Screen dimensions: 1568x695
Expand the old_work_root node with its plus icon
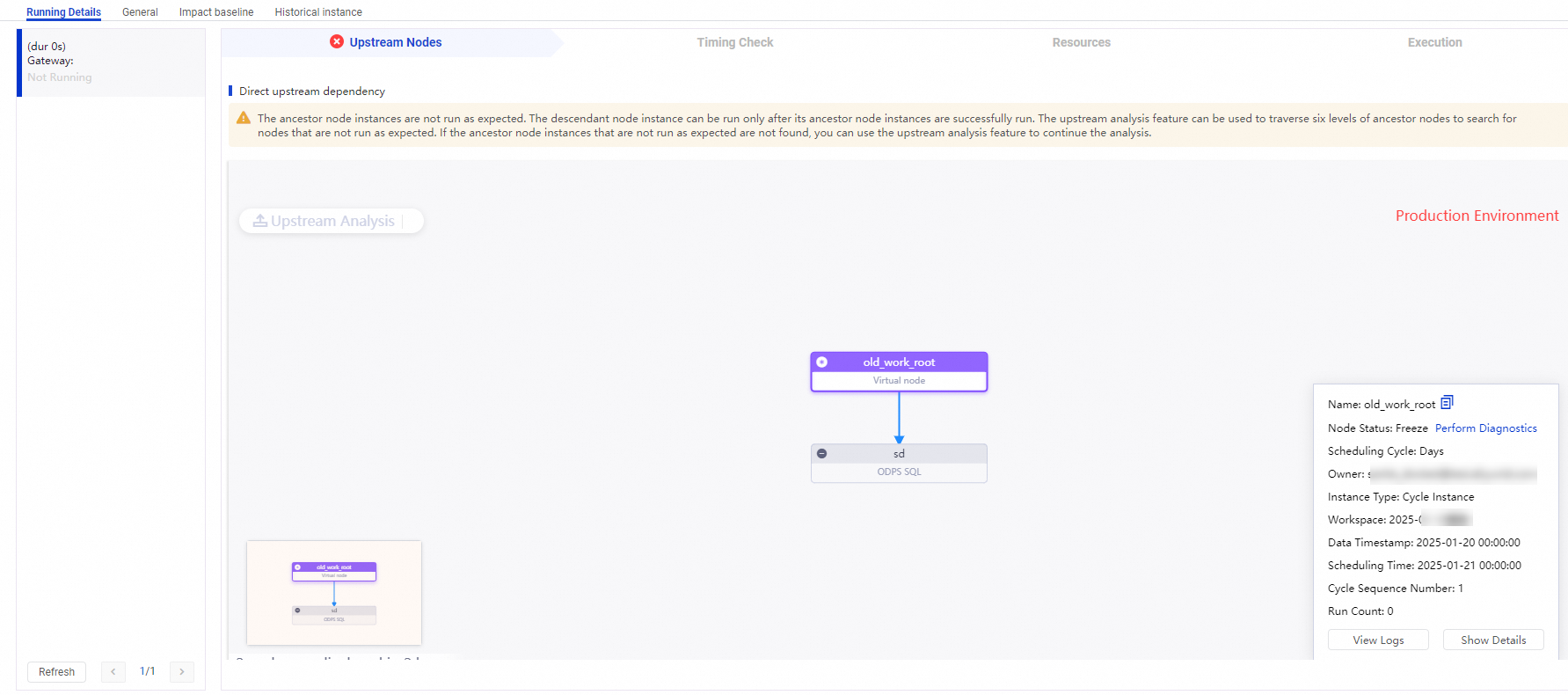click(x=822, y=362)
